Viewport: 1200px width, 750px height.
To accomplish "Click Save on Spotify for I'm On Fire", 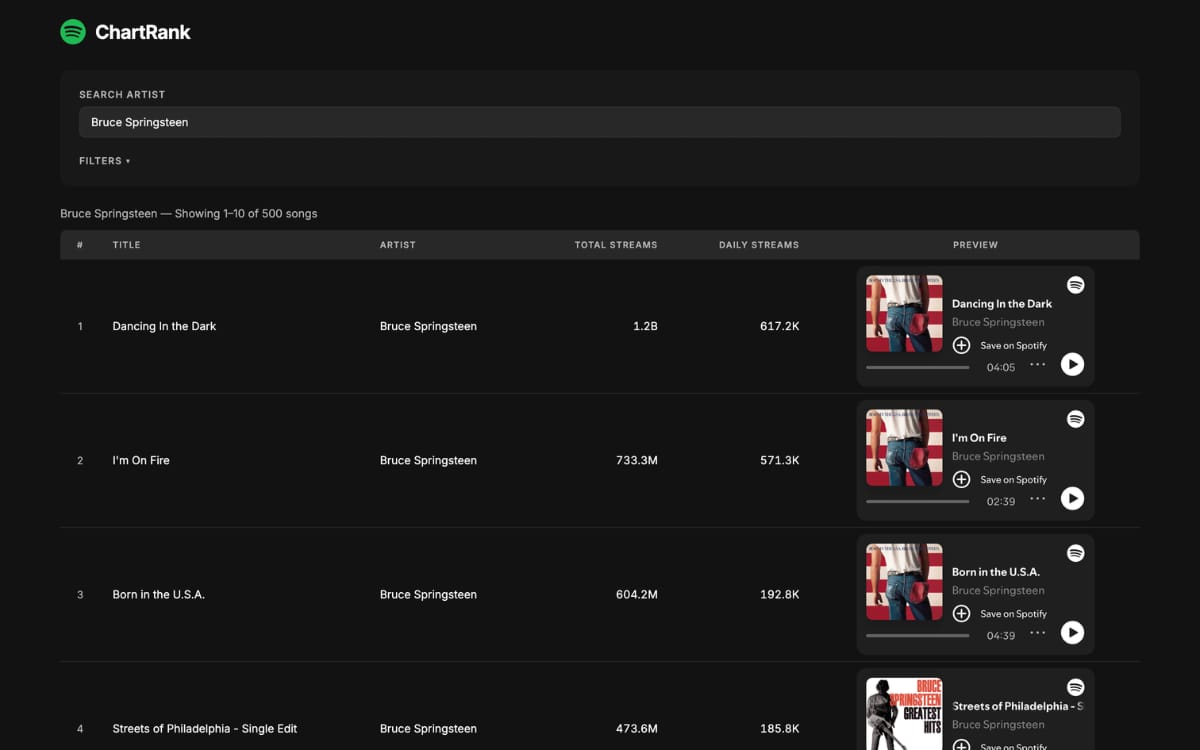I will (1014, 479).
